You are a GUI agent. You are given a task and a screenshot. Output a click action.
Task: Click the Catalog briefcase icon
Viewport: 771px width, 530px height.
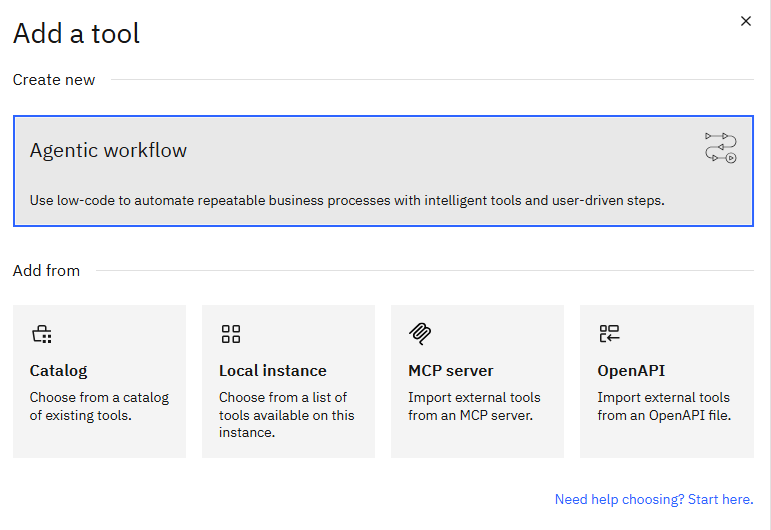click(41, 334)
